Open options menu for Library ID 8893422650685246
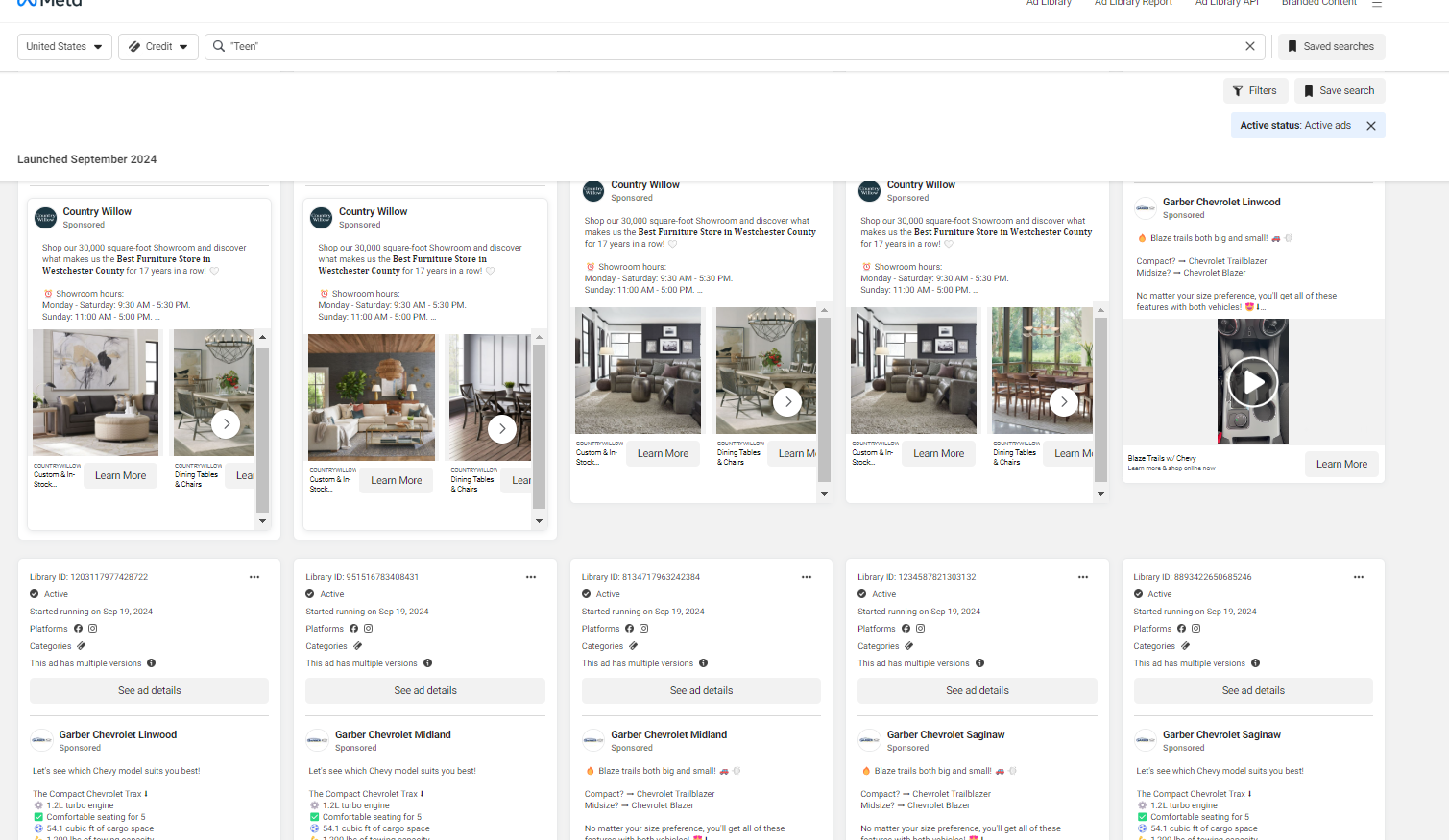Image resolution: width=1449 pixels, height=840 pixels. point(1359,577)
